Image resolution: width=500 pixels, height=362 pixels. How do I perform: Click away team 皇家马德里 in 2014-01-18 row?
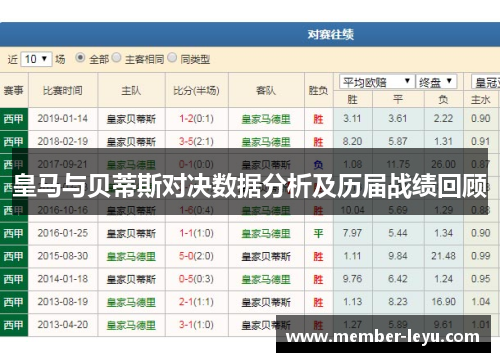tap(266, 279)
